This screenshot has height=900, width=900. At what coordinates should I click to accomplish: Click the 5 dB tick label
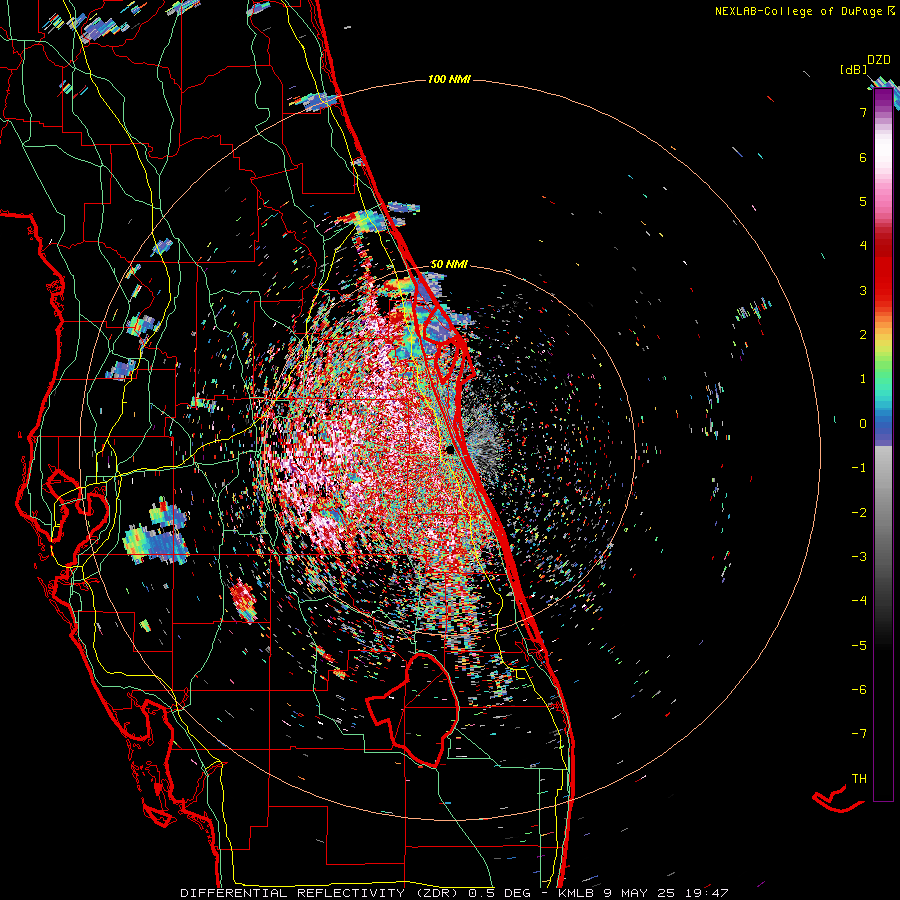863,201
